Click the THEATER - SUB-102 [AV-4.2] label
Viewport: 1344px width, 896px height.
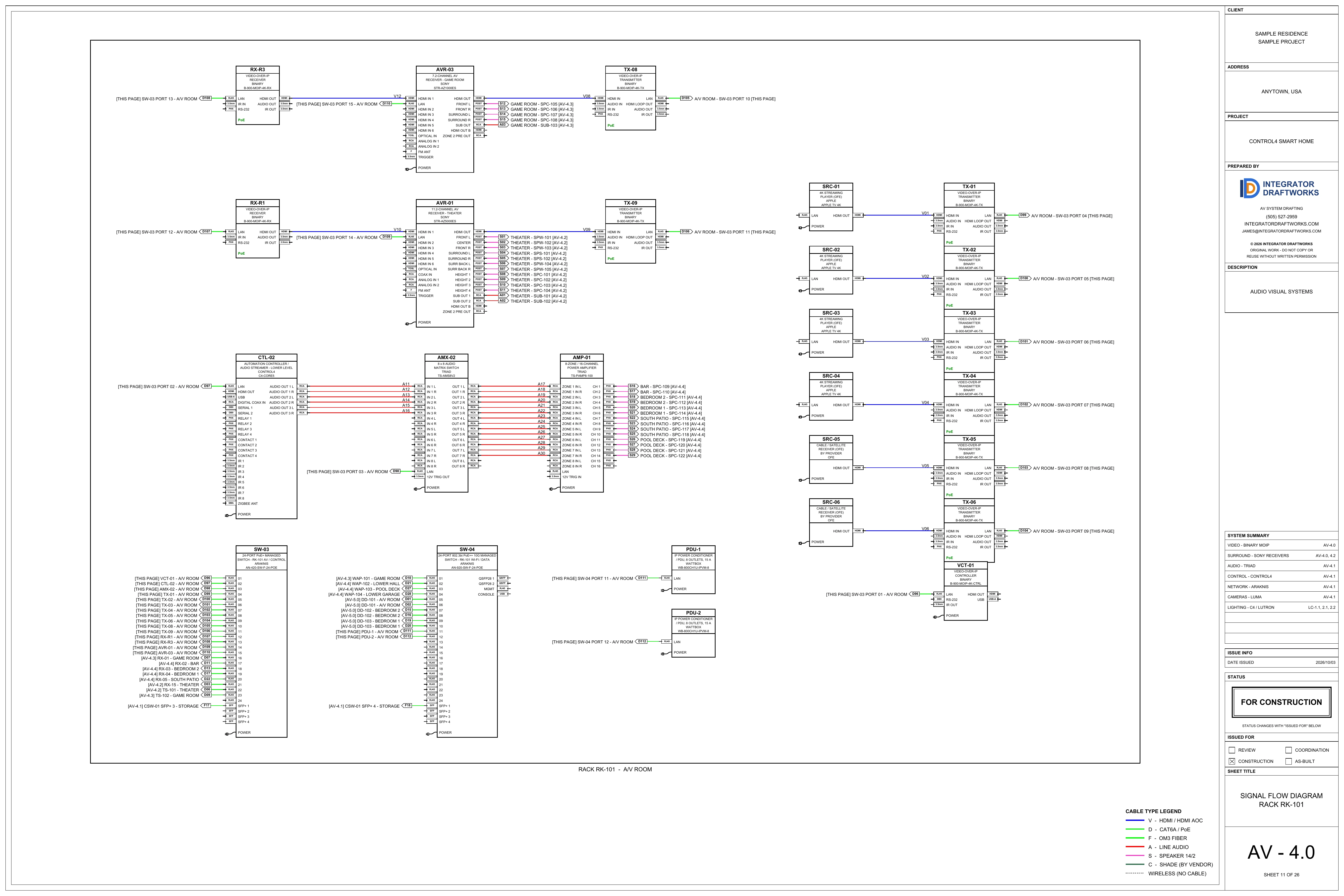pyautogui.click(x=538, y=301)
